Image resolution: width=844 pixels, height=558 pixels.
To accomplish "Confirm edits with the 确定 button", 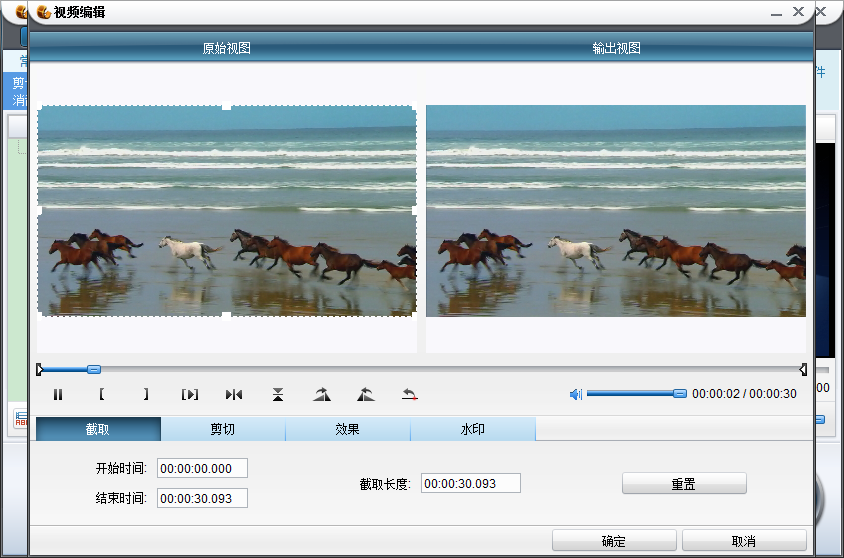I will pos(614,541).
